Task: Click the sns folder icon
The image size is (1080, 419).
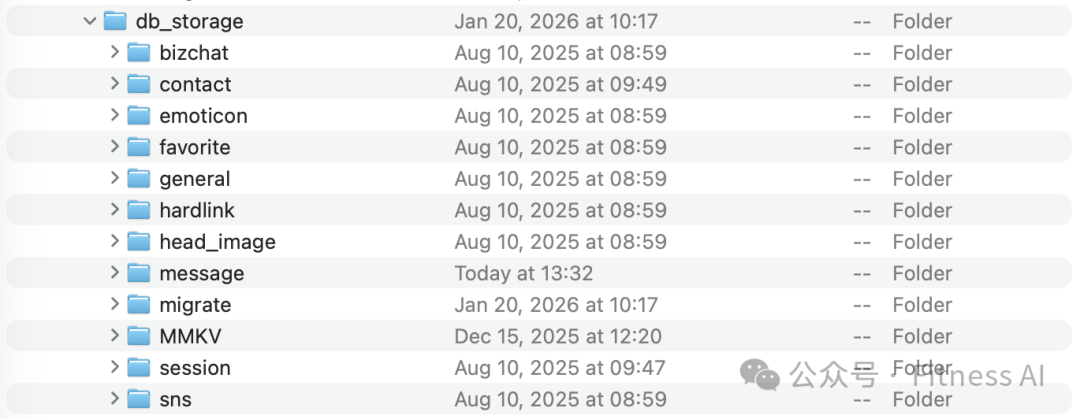Action: point(139,399)
